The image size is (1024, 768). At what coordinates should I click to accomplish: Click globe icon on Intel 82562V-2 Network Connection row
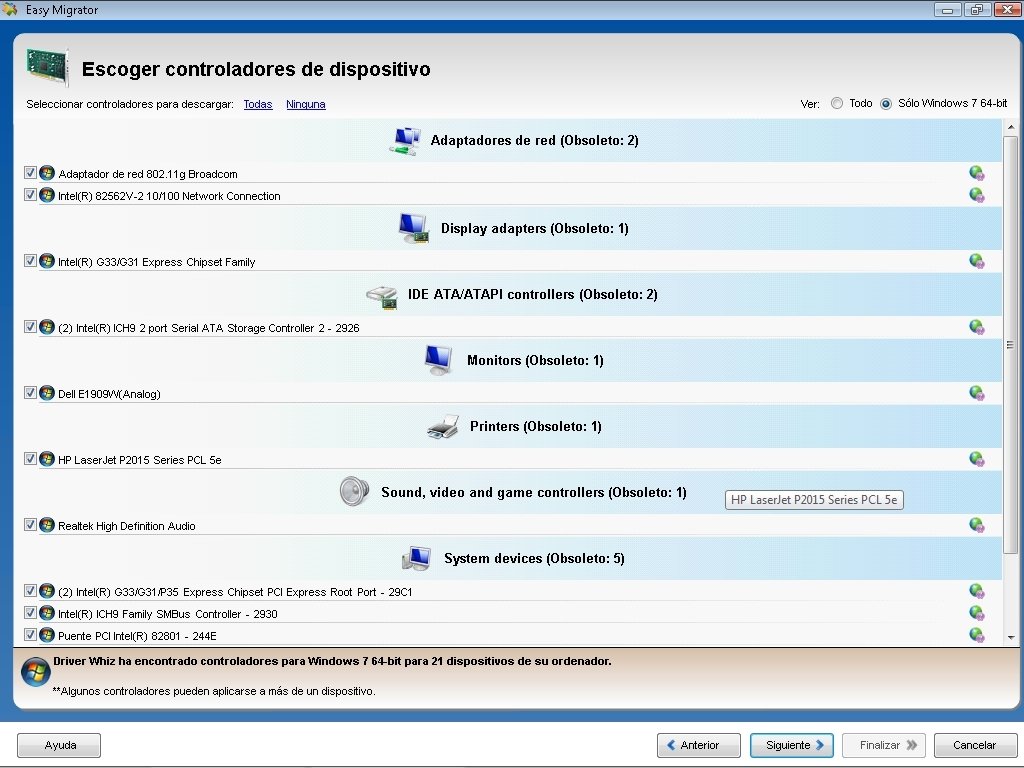pyautogui.click(x=977, y=195)
